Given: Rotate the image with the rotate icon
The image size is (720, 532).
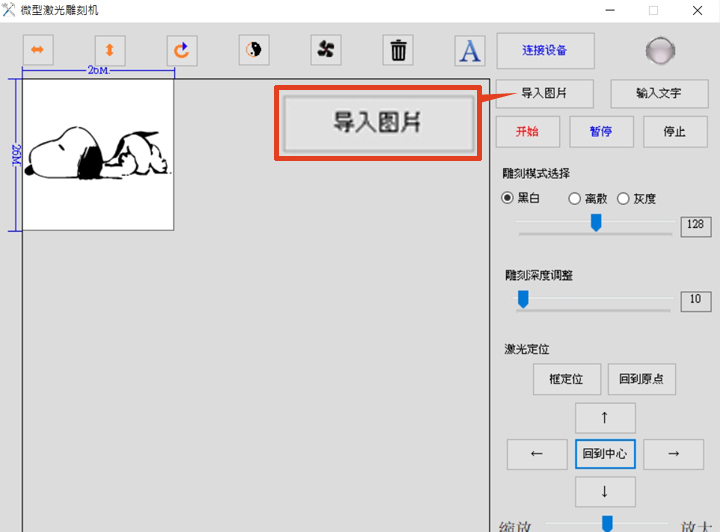Looking at the screenshot, I should pos(182,49).
